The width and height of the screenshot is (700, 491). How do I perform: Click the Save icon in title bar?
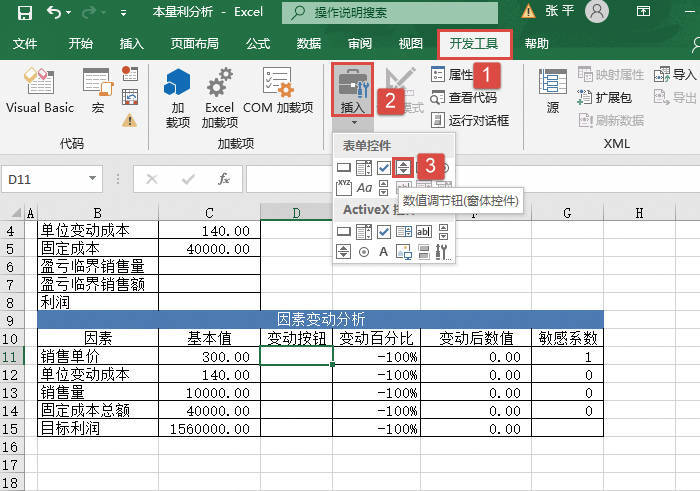click(25, 12)
